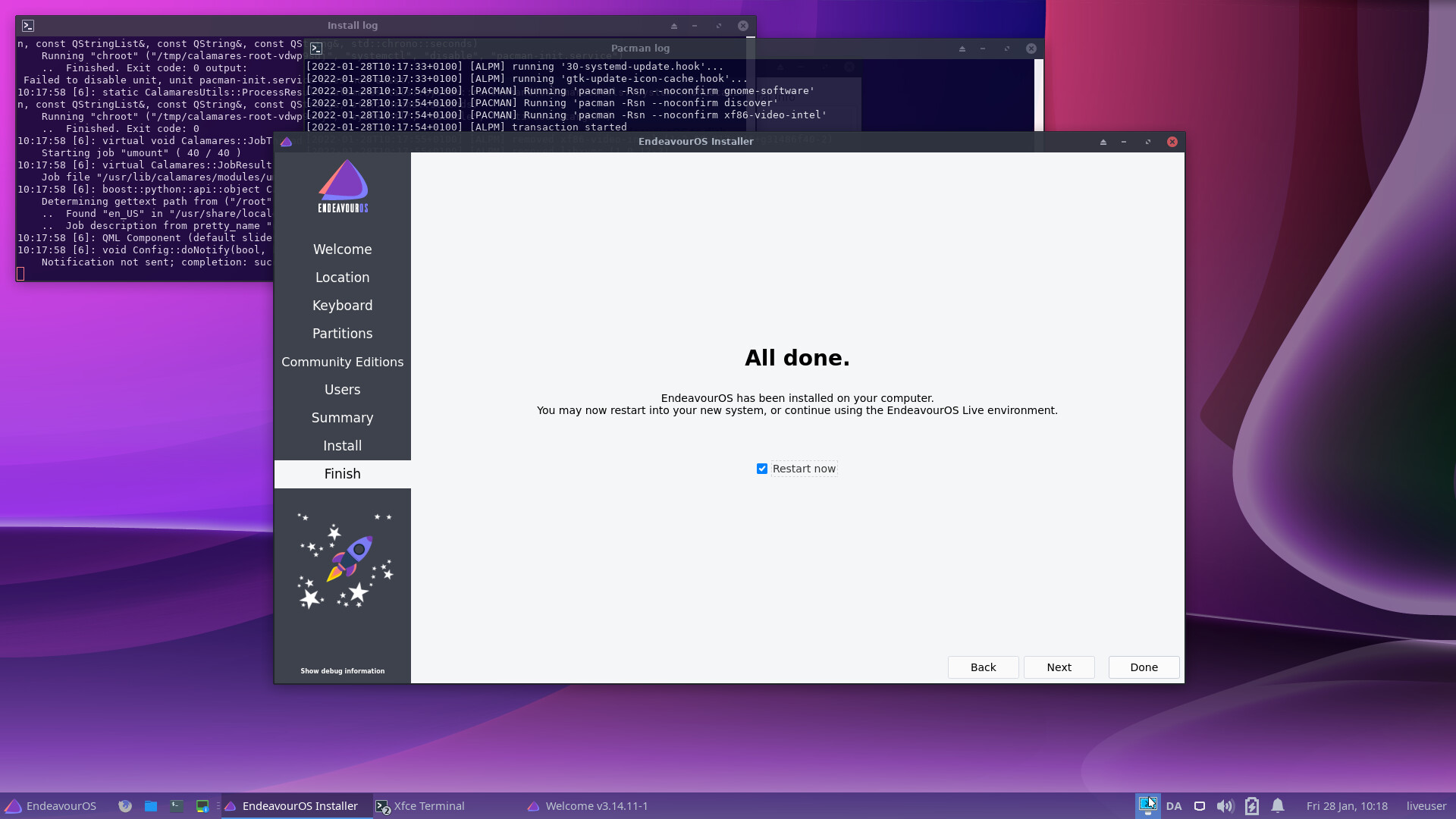
Task: Maximize the Pacman log window
Action: (x=1007, y=49)
